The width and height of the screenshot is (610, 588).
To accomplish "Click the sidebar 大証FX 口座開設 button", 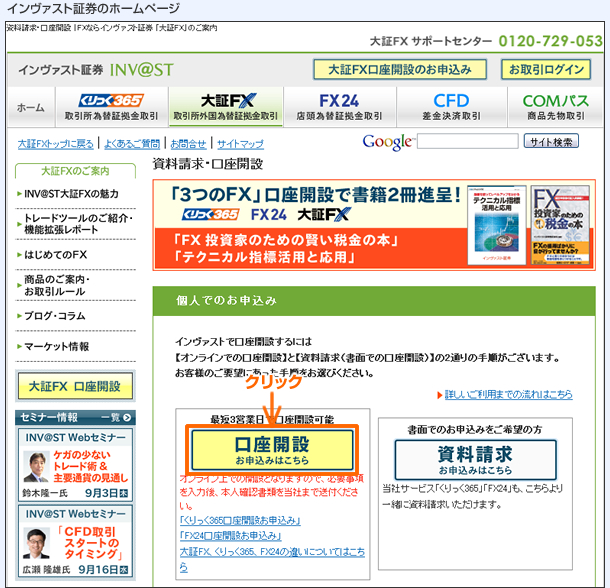I will tap(75, 386).
